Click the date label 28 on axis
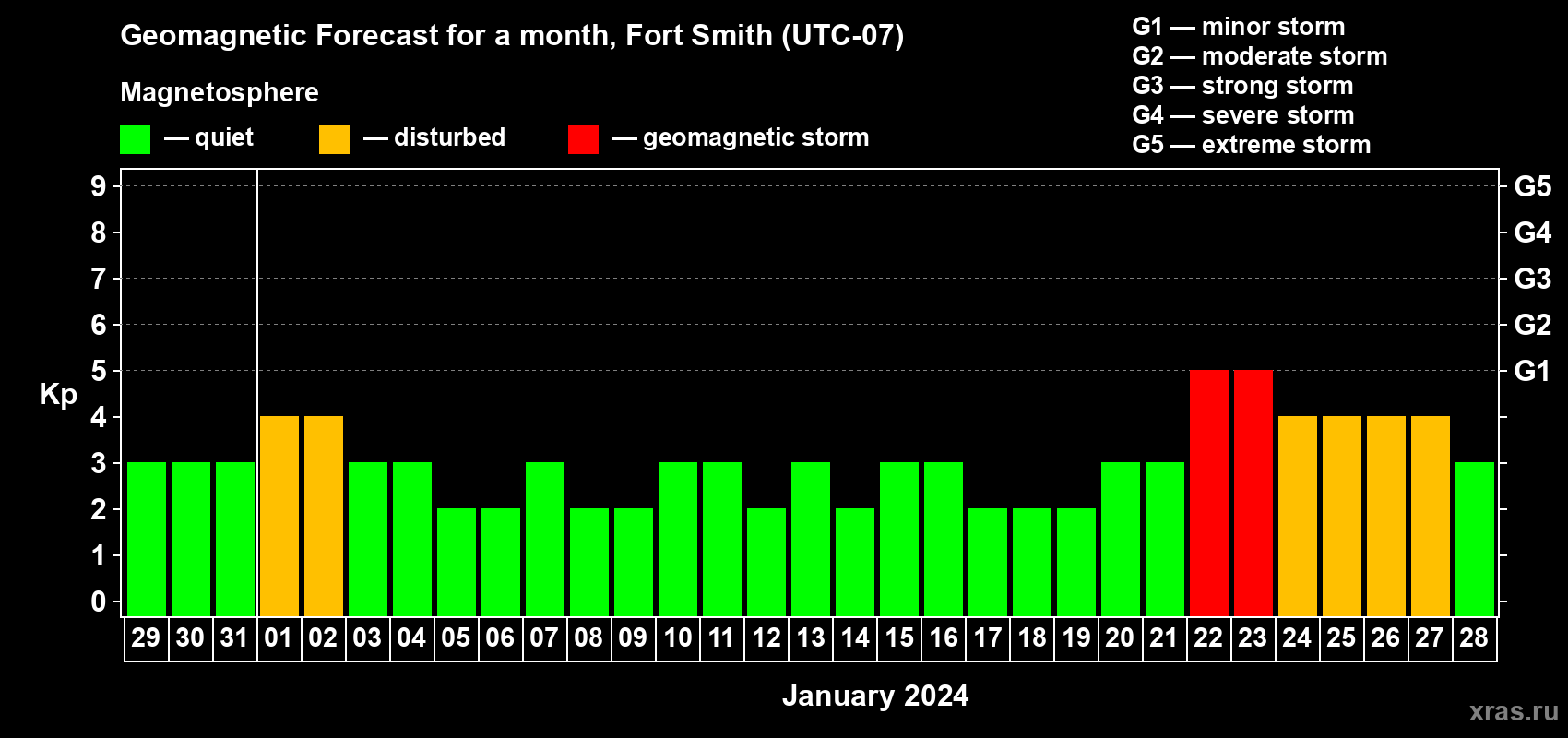 1474,638
